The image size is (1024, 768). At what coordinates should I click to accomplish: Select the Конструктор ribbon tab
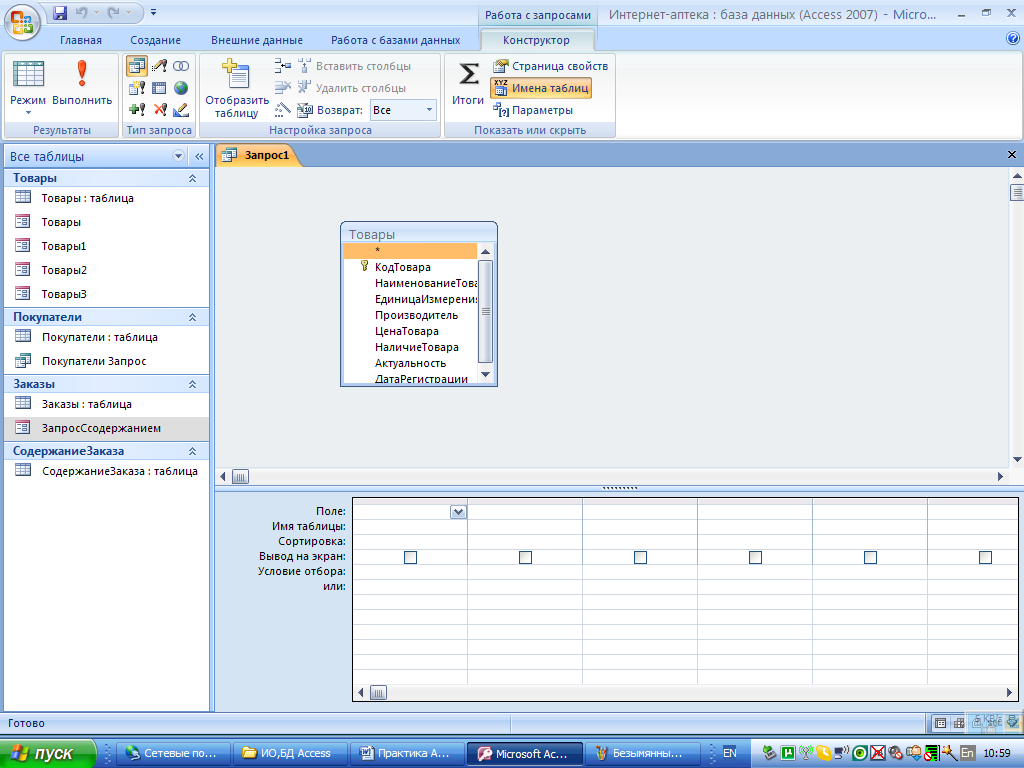coord(536,40)
